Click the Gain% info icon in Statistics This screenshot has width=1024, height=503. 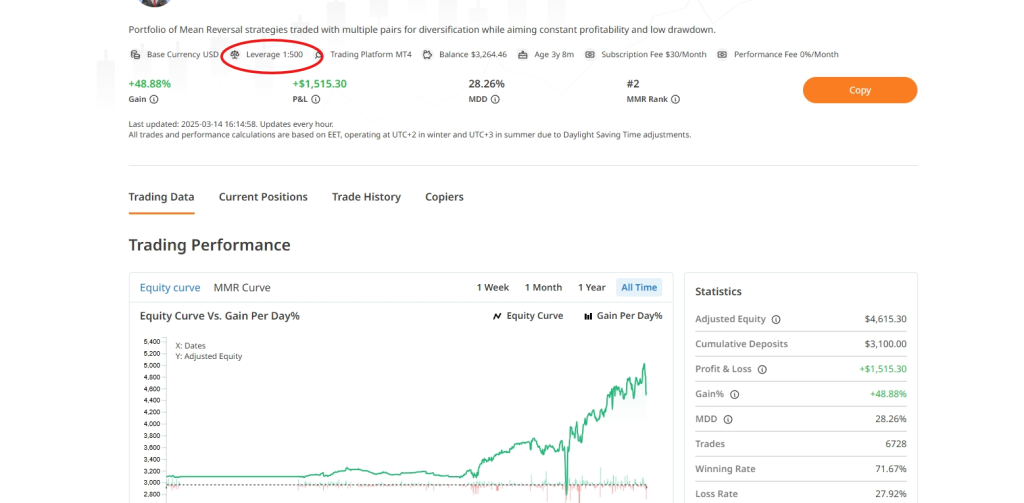736,394
